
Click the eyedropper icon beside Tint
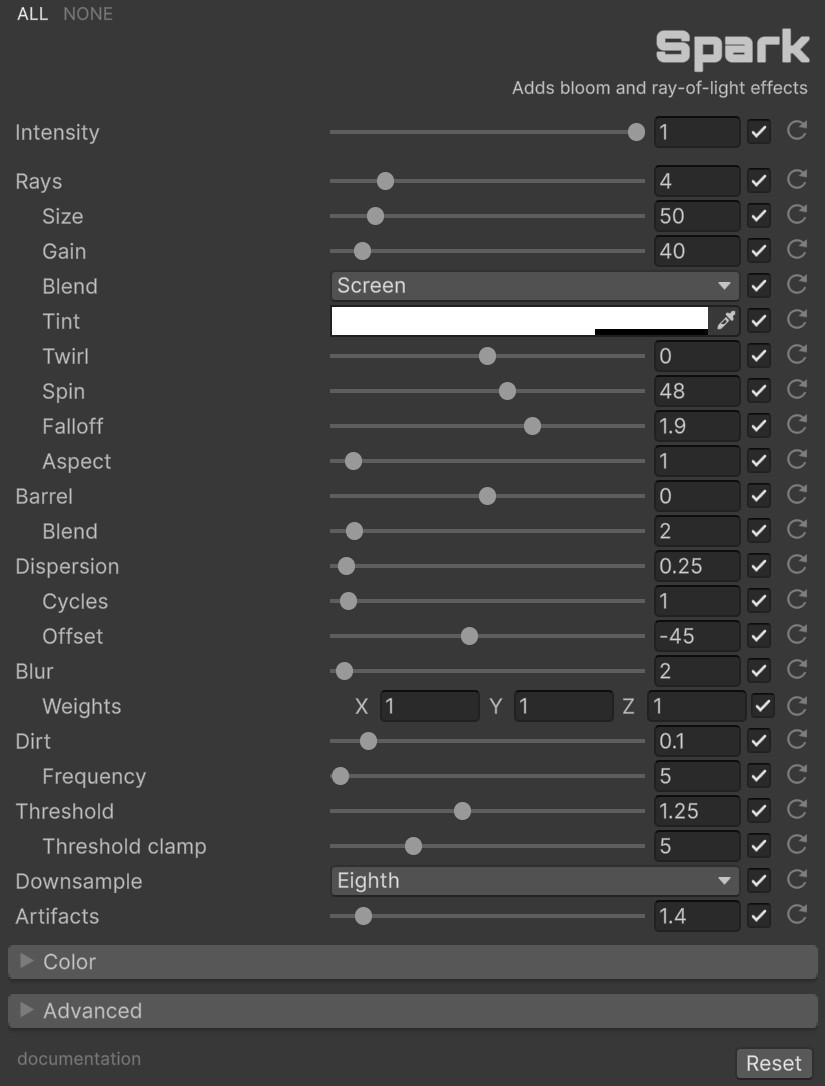click(x=726, y=321)
